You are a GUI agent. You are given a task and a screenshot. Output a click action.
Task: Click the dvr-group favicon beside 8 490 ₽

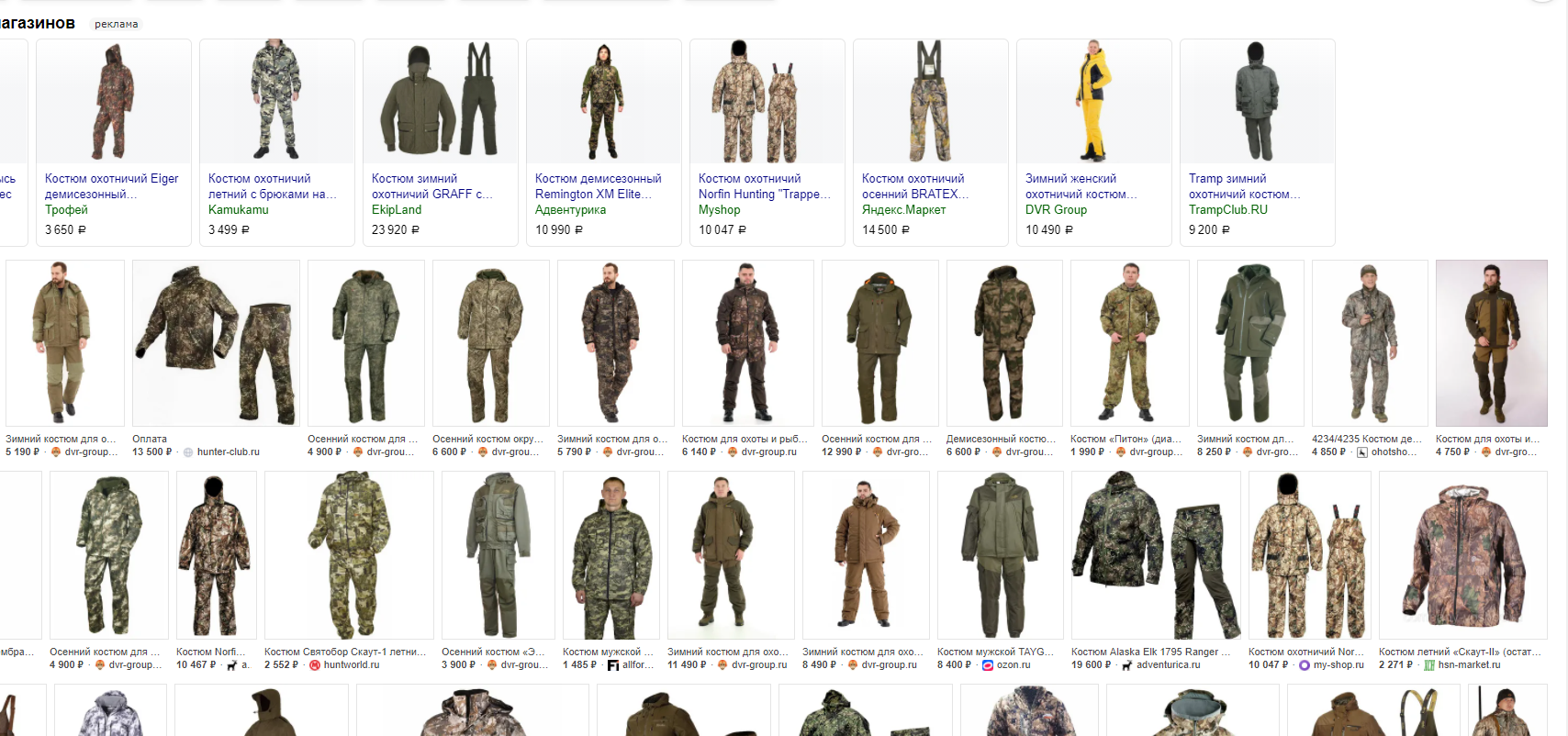coord(853,665)
